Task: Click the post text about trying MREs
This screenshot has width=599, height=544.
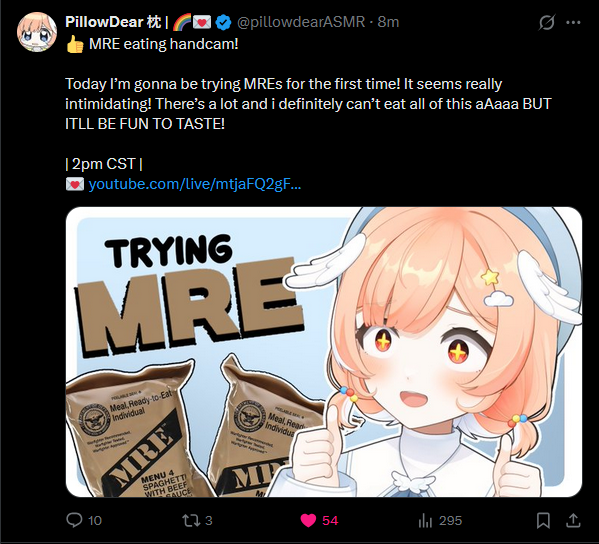Action: click(308, 104)
